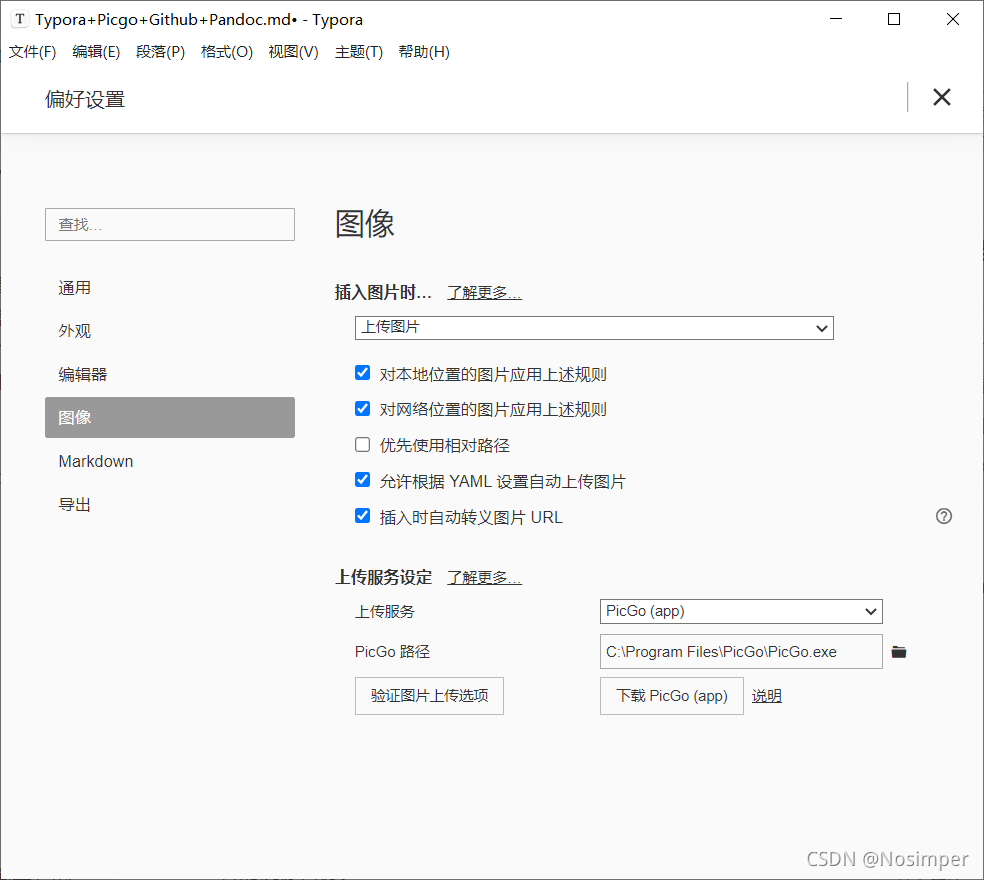The width and height of the screenshot is (984, 880).
Task: Click the PicGo path input field
Action: (741, 652)
